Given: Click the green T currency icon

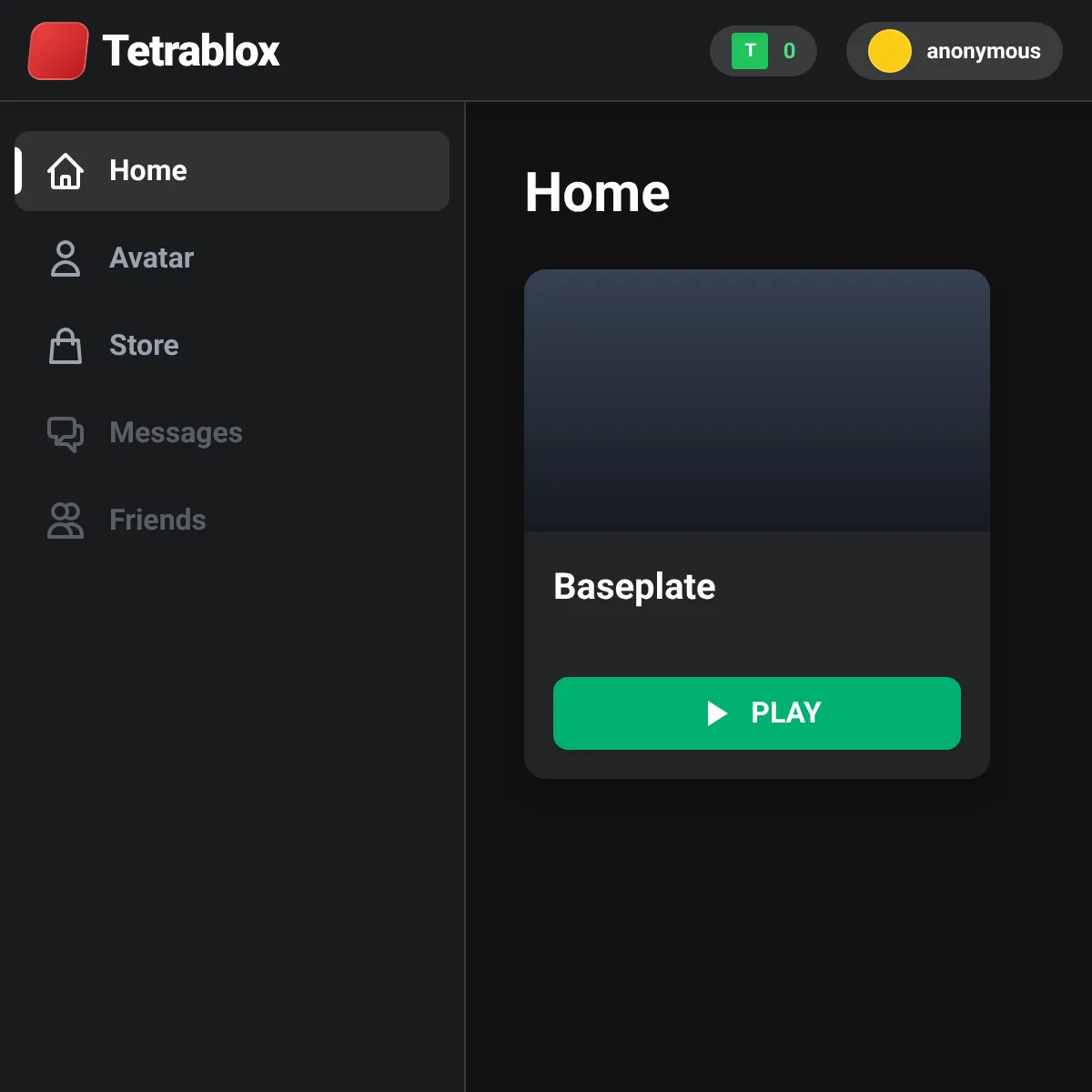Looking at the screenshot, I should click(750, 51).
